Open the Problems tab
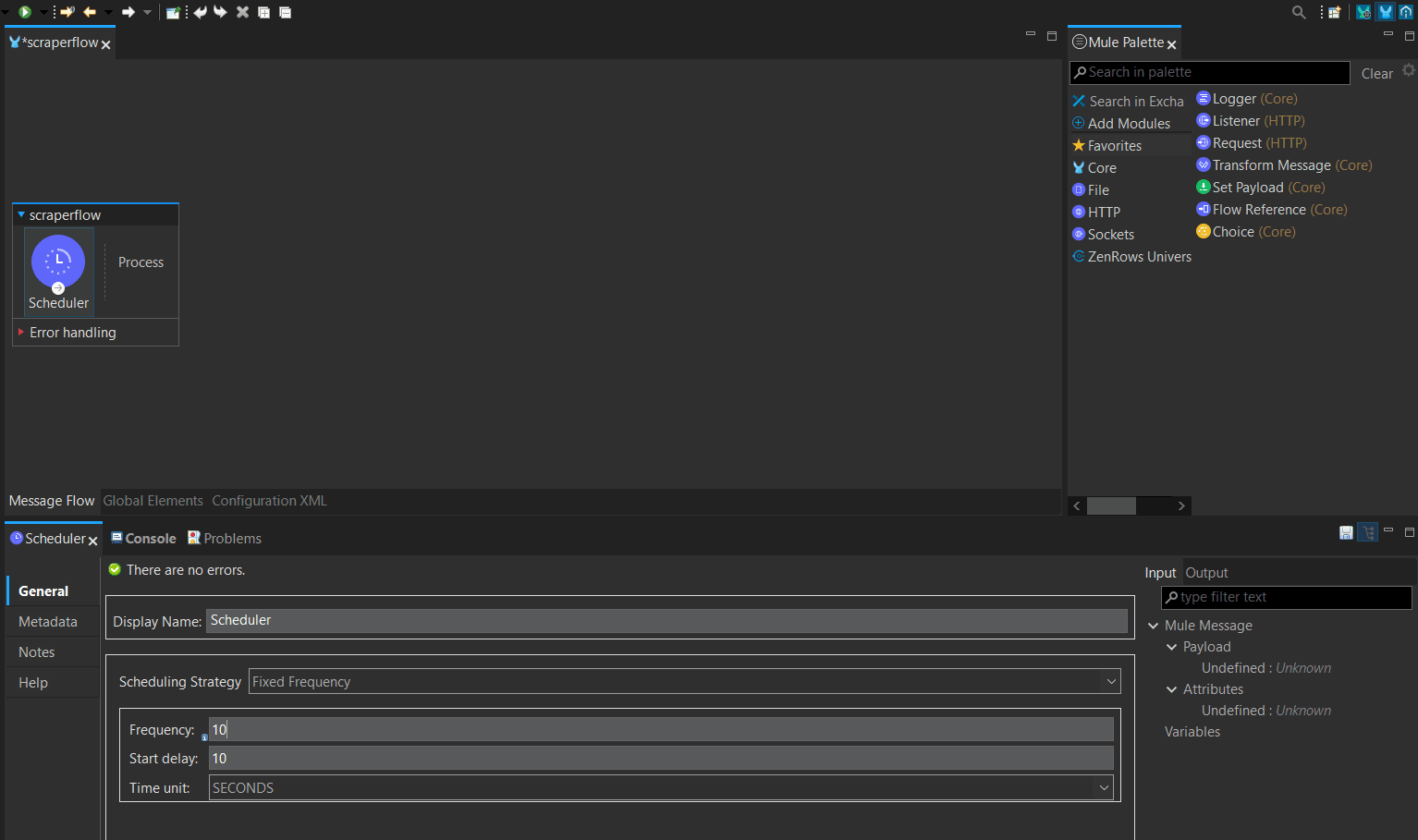Image resolution: width=1418 pixels, height=840 pixels. (x=225, y=539)
